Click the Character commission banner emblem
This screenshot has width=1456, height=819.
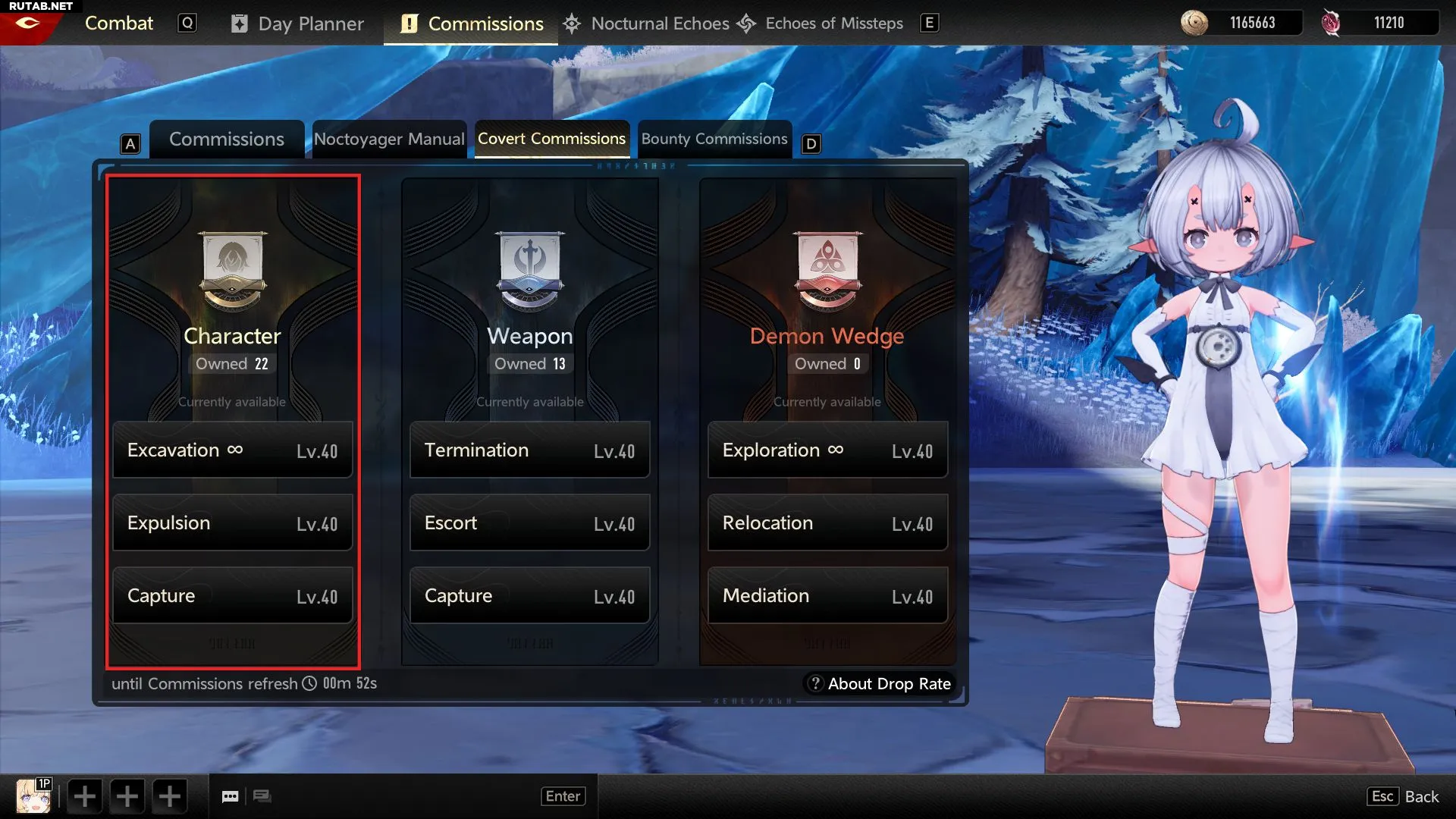232,271
